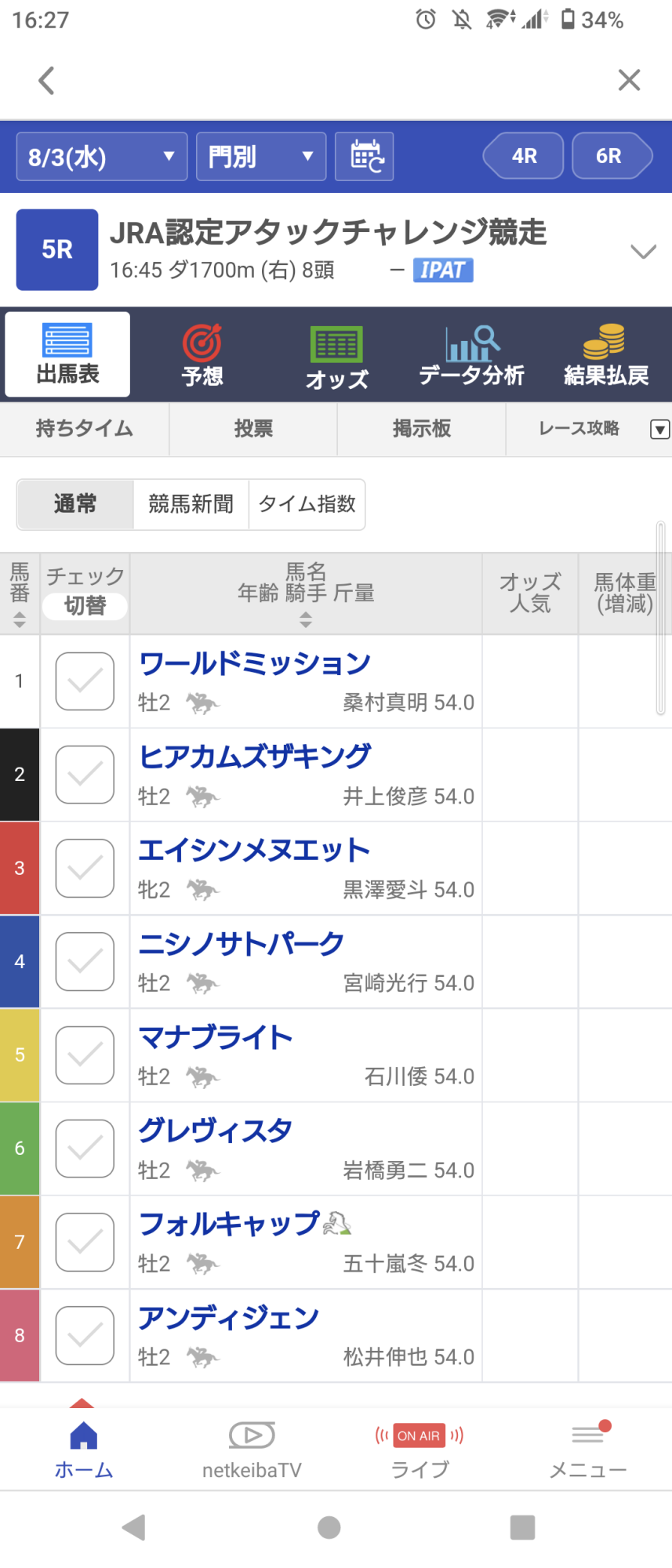Tap the 結果払戻 coins icon
This screenshot has width=672, height=1568.
tap(605, 342)
